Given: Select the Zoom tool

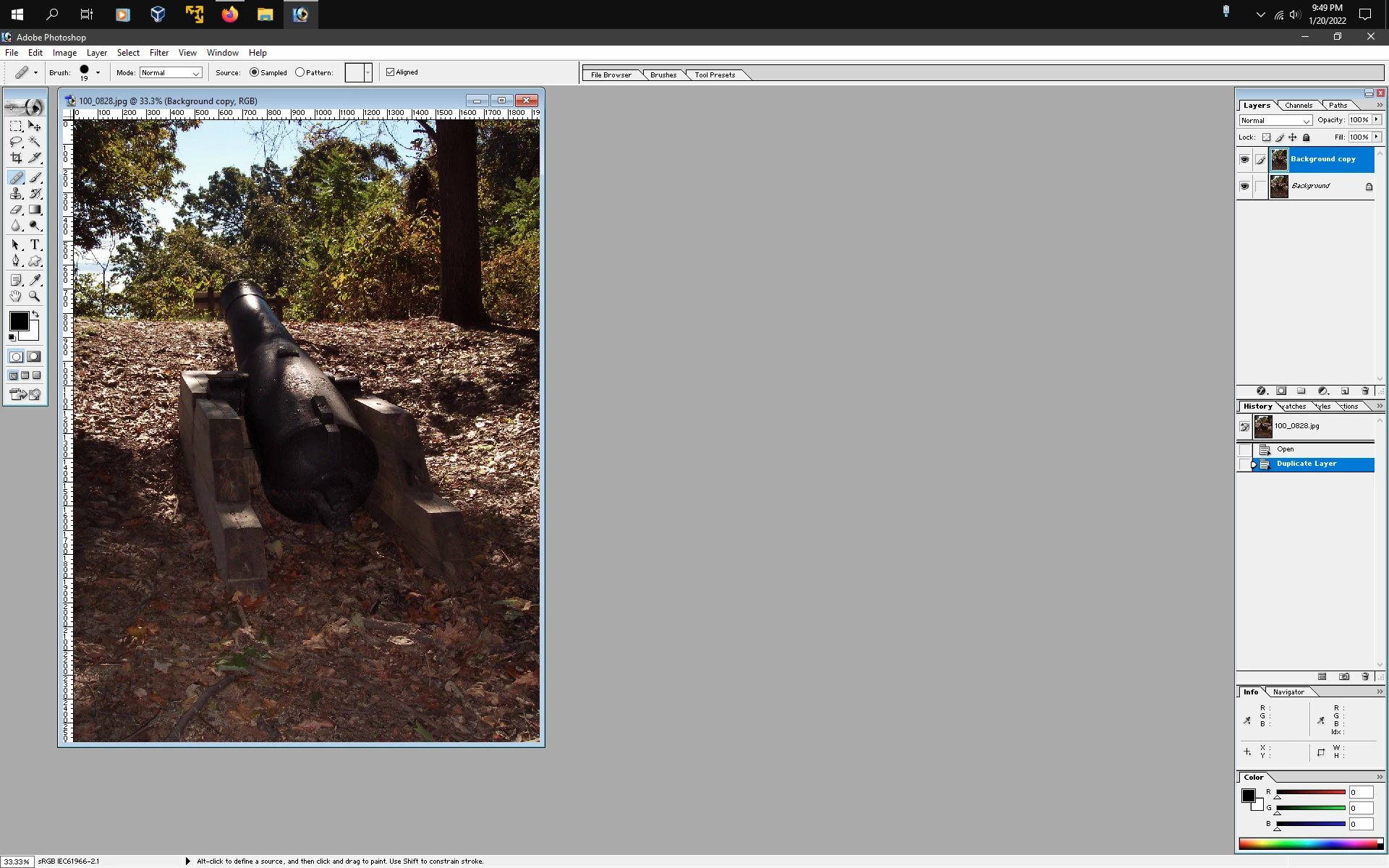Looking at the screenshot, I should (35, 297).
